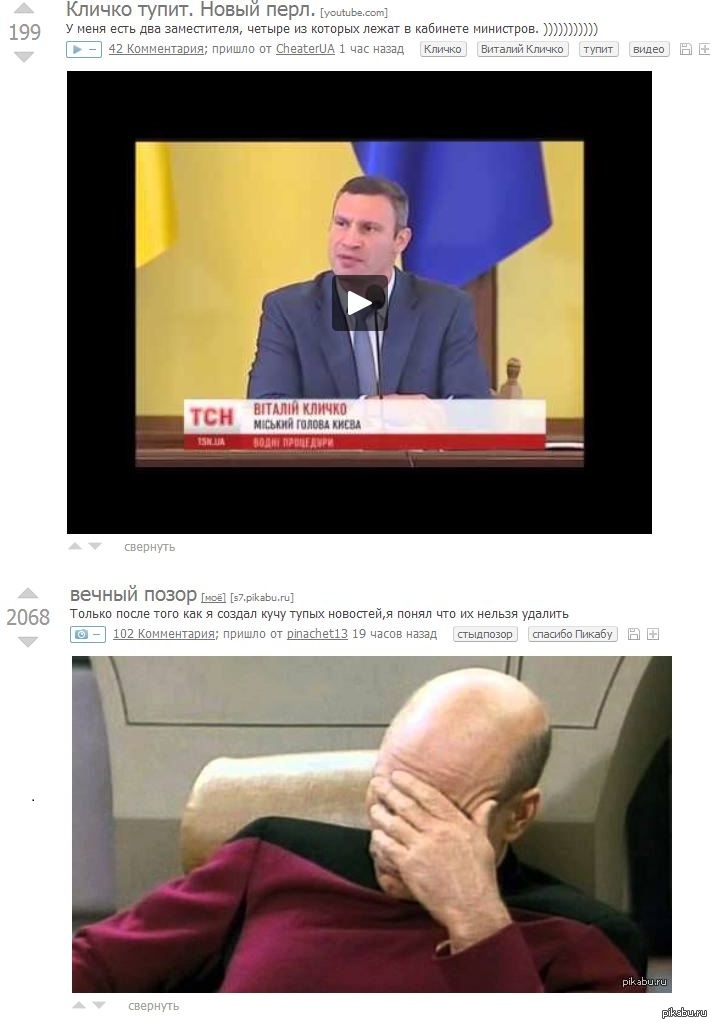Click the plus icon next to спасибо Пикабу tag
Screen dimensions: 712x1024
click(653, 633)
